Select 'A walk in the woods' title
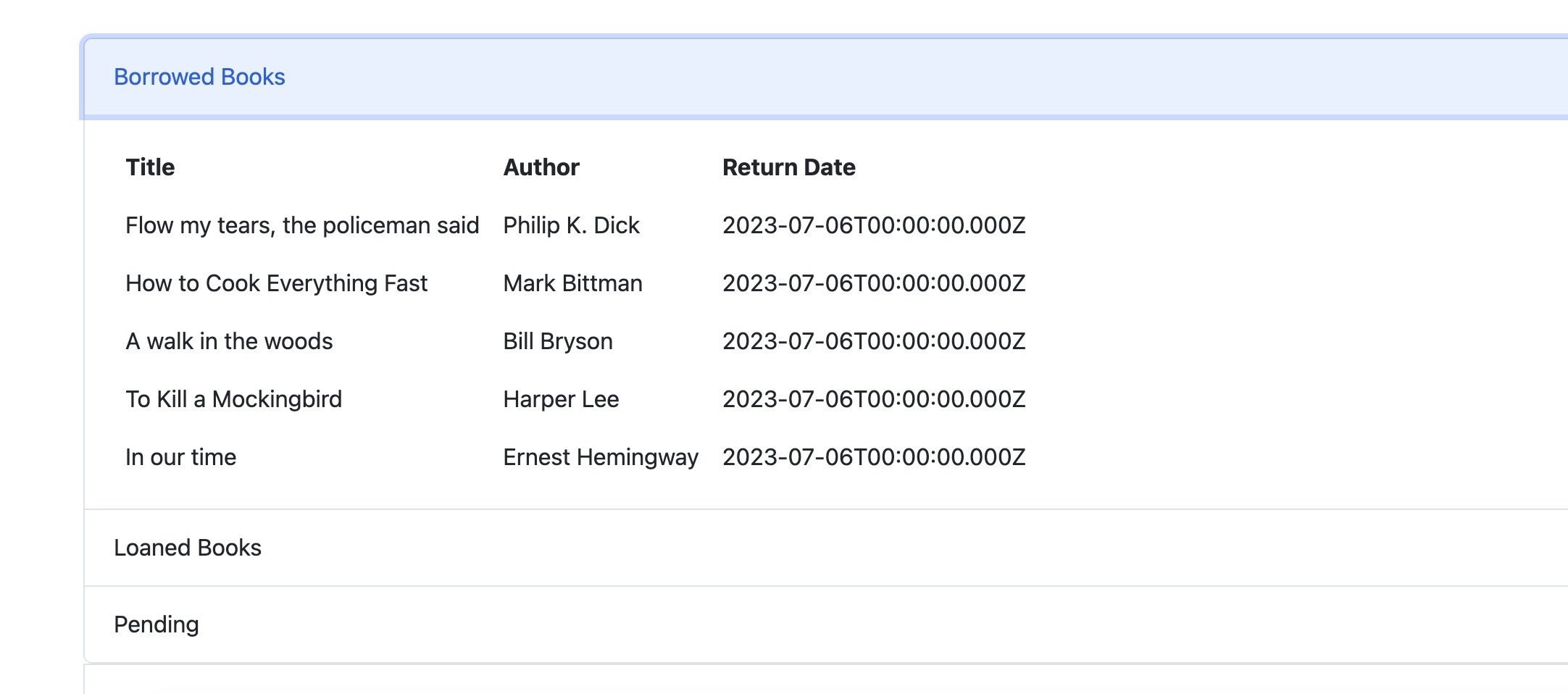The width and height of the screenshot is (1568, 694). [x=229, y=341]
